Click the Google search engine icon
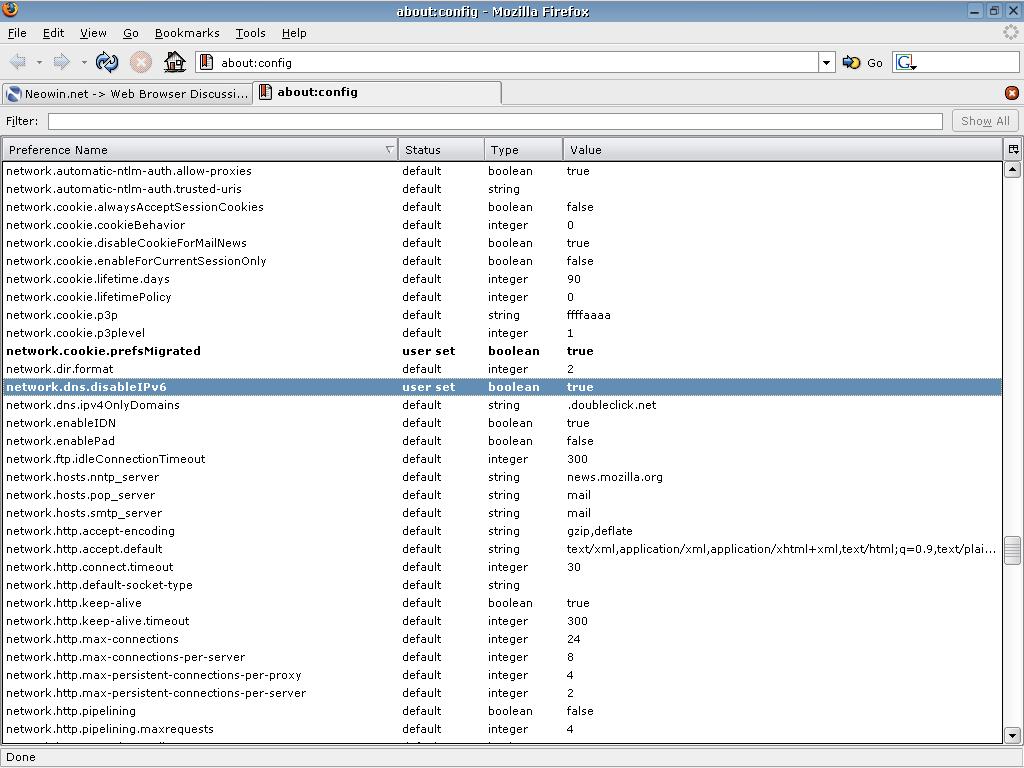This screenshot has height=768, width=1024. pyautogui.click(x=906, y=63)
